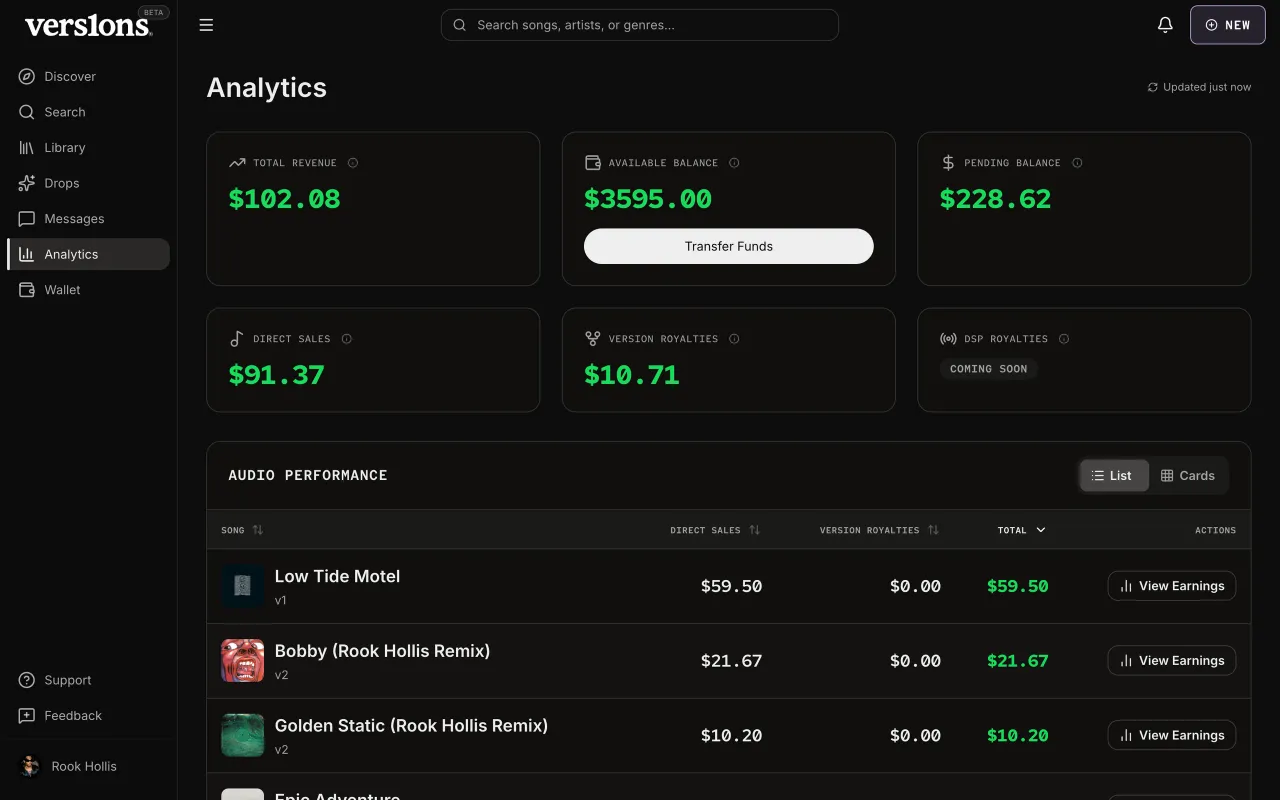Screen dimensions: 1280x800
Task: Open Drops in the sidebar
Action: 88,183
